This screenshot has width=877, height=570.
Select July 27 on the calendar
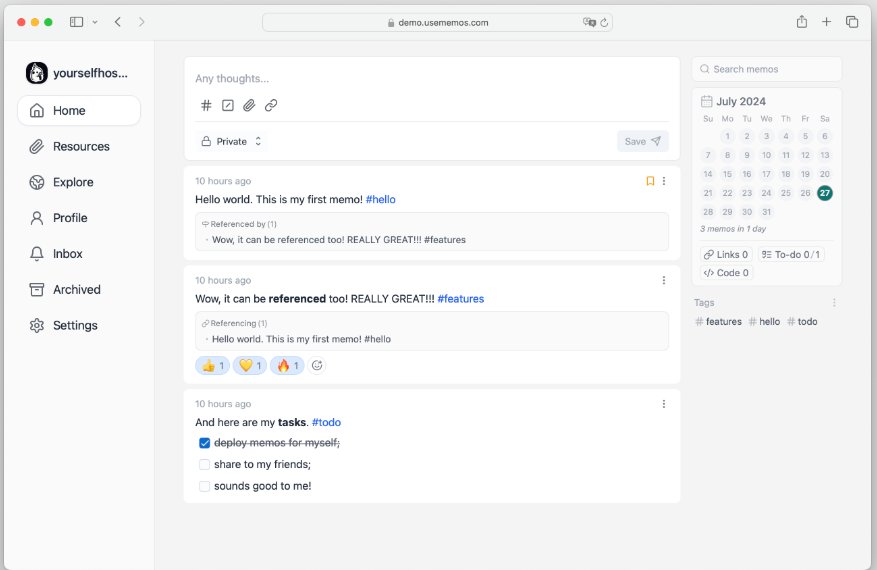pyautogui.click(x=825, y=193)
